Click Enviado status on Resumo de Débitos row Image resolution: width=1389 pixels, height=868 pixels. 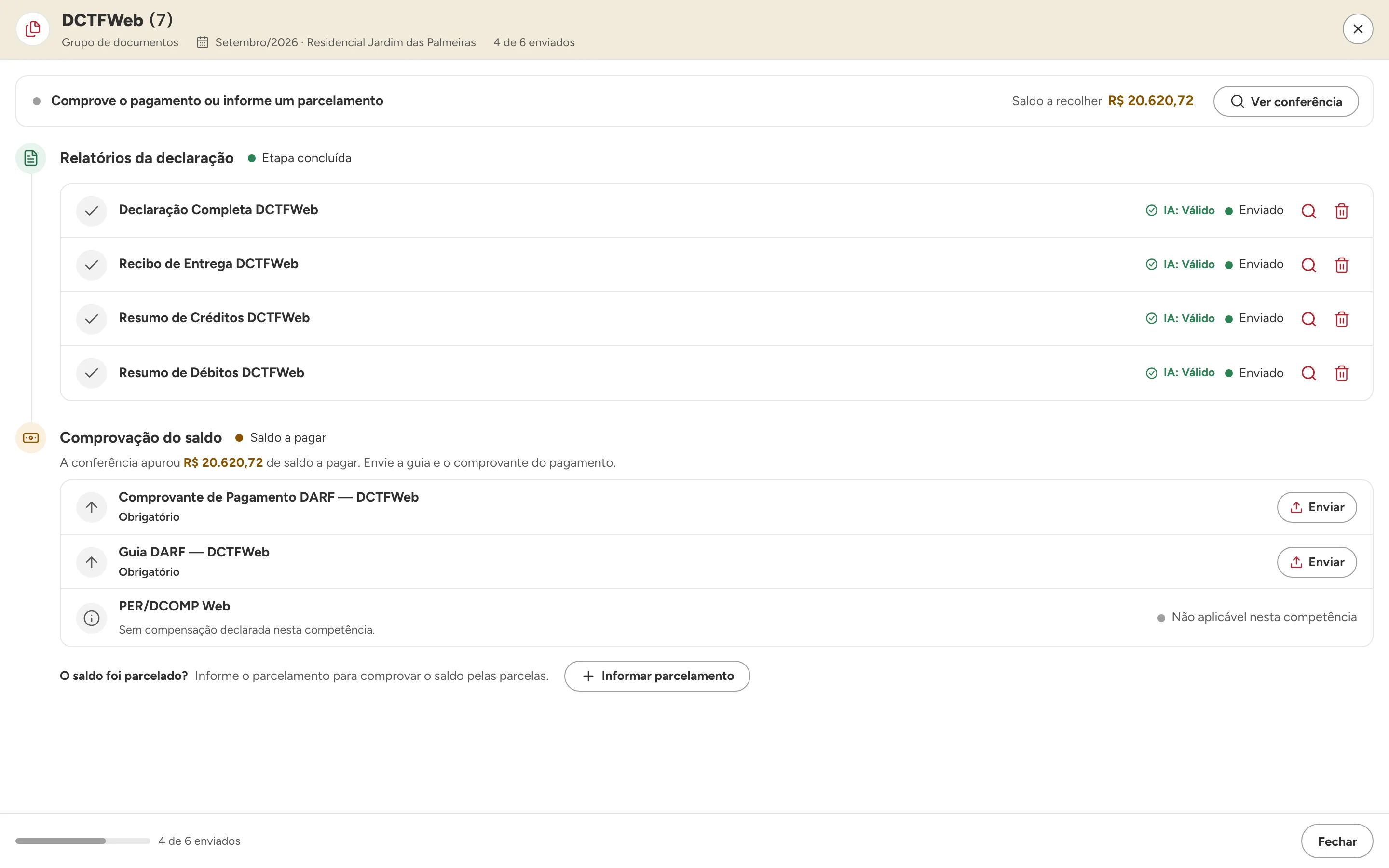point(1254,373)
